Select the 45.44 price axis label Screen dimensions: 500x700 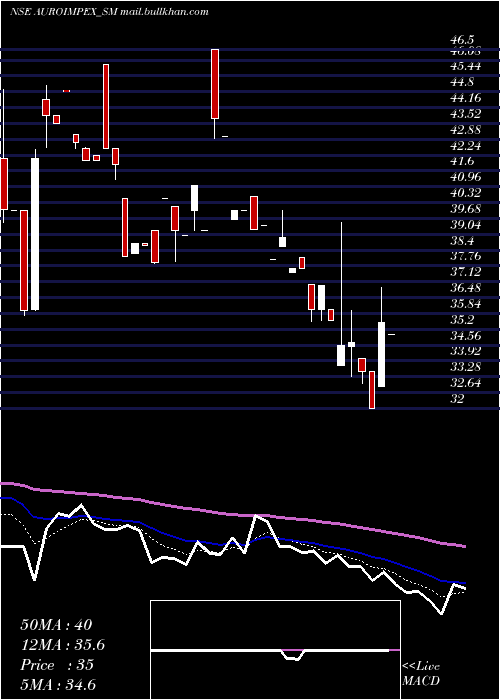(x=466, y=66)
